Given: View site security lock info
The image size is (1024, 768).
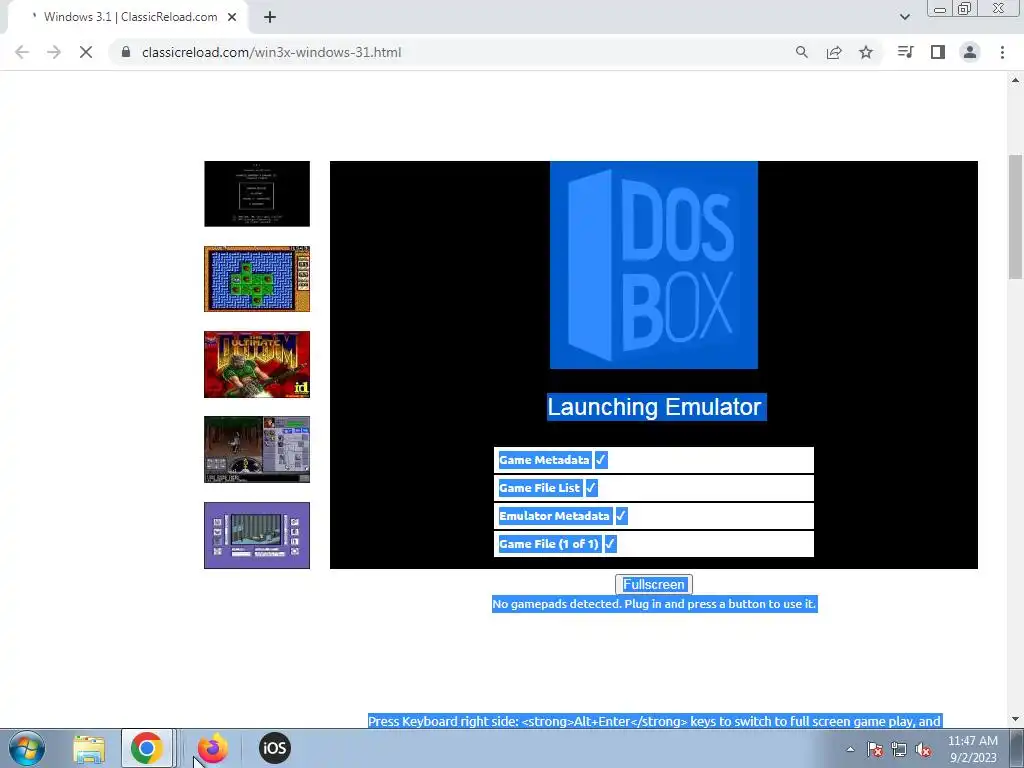Looking at the screenshot, I should pos(126,52).
